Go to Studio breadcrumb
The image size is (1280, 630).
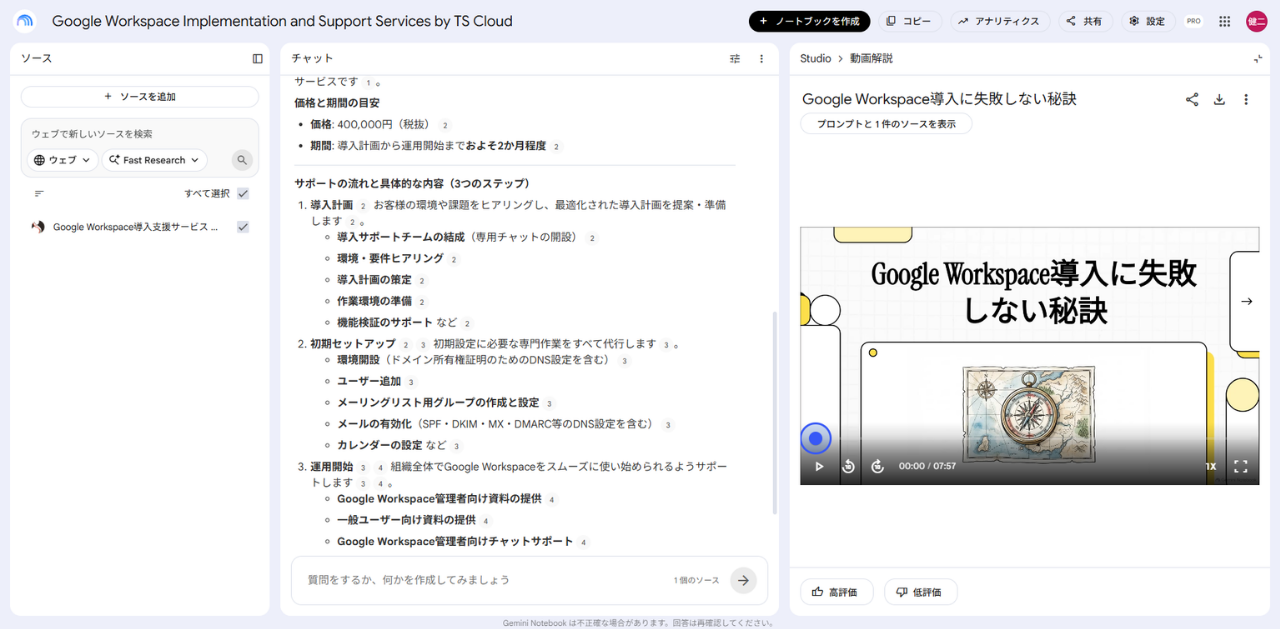click(x=815, y=59)
